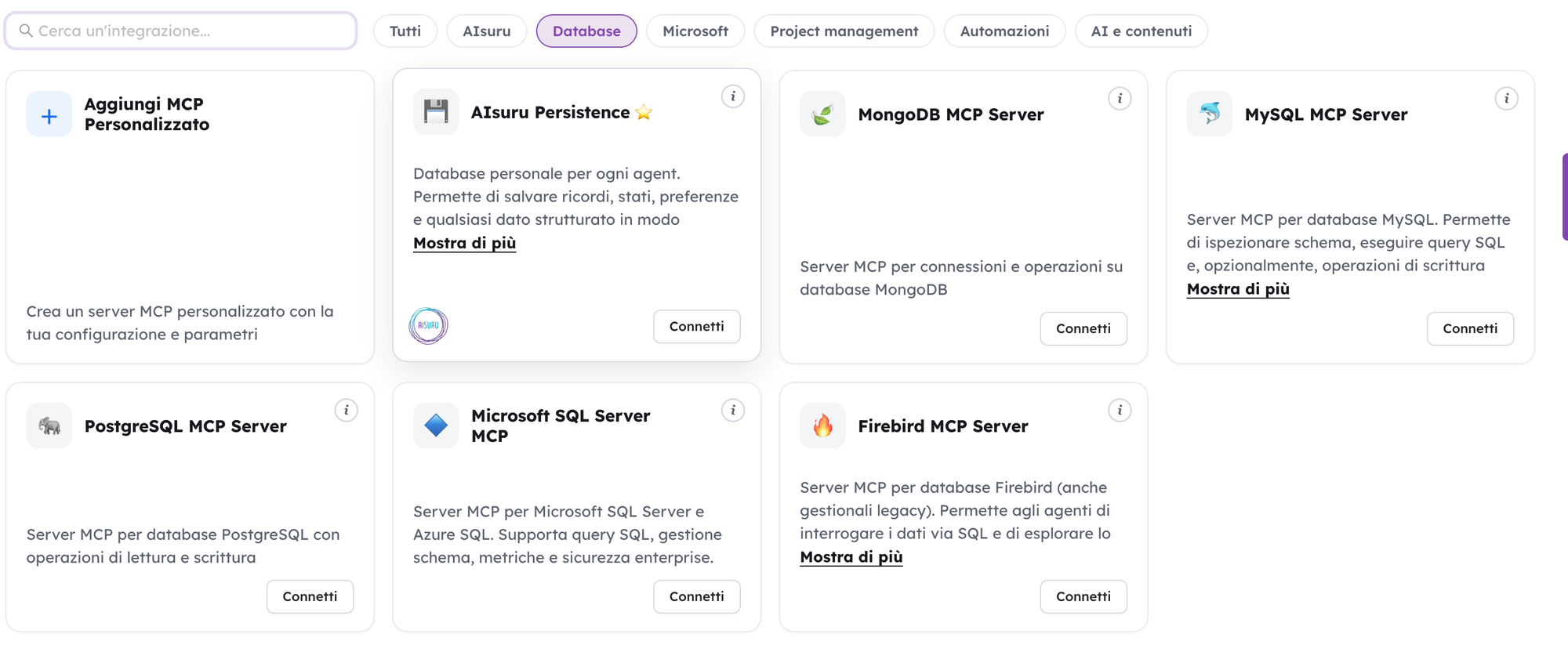Click the Microsoft SQL Server description text

coord(568,534)
